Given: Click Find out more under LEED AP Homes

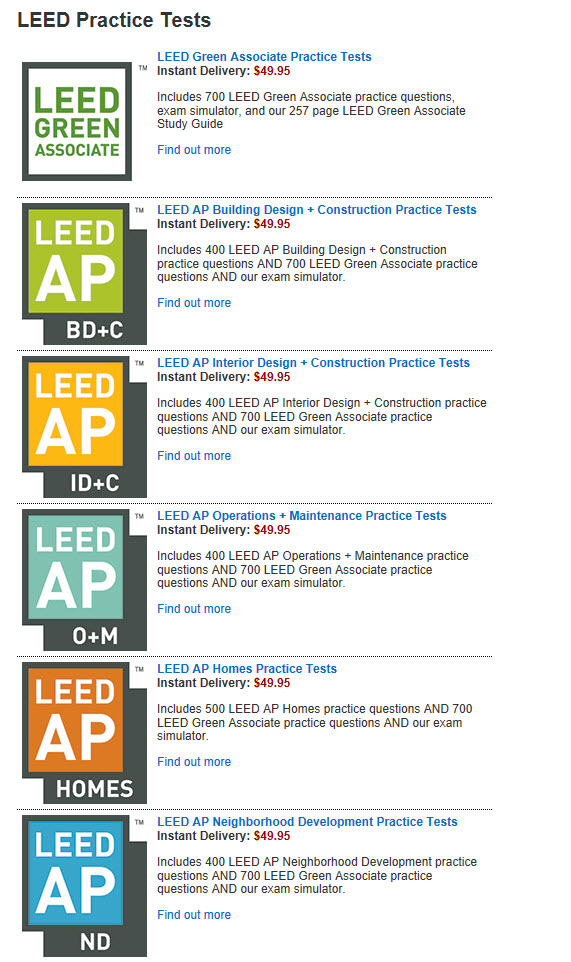Looking at the screenshot, I should point(194,761).
